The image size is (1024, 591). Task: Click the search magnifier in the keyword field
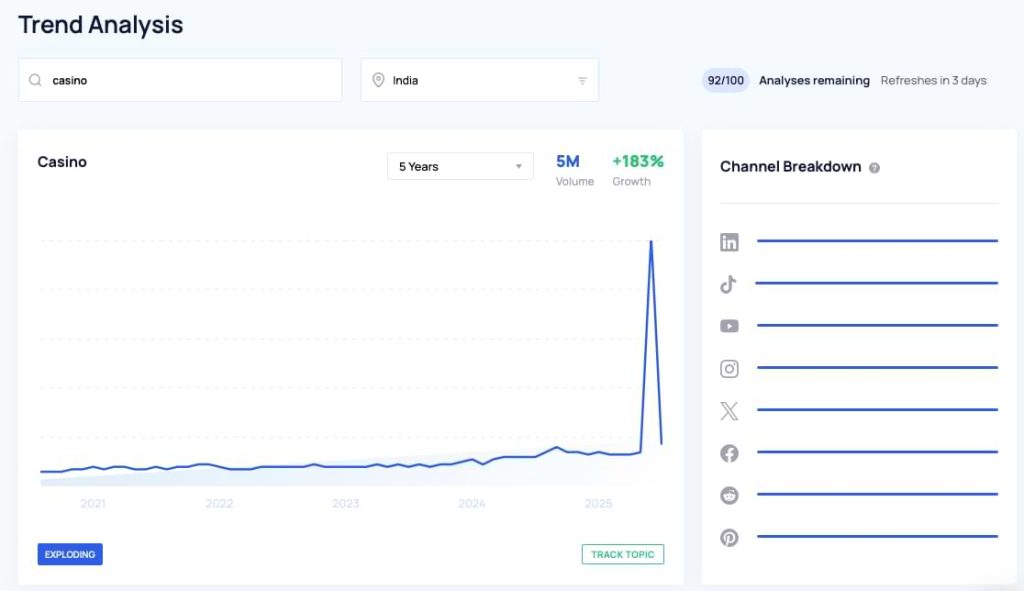pyautogui.click(x=34, y=79)
